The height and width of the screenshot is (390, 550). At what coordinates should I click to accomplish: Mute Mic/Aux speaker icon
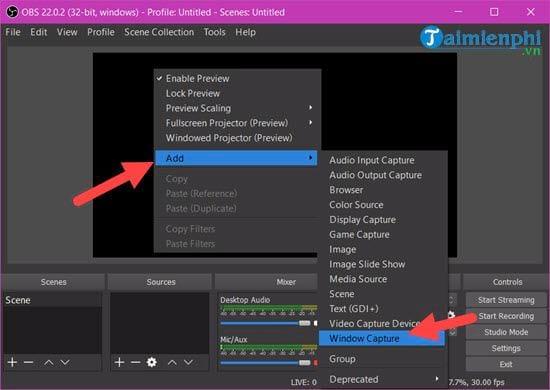click(315, 363)
